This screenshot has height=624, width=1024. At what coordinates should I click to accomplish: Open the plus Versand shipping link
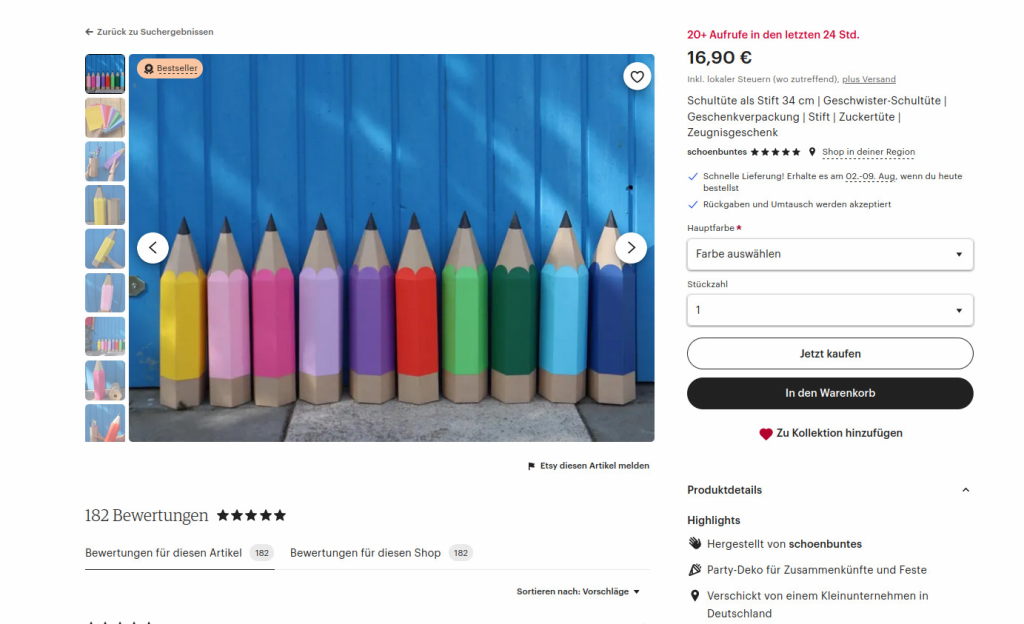[x=869, y=79]
